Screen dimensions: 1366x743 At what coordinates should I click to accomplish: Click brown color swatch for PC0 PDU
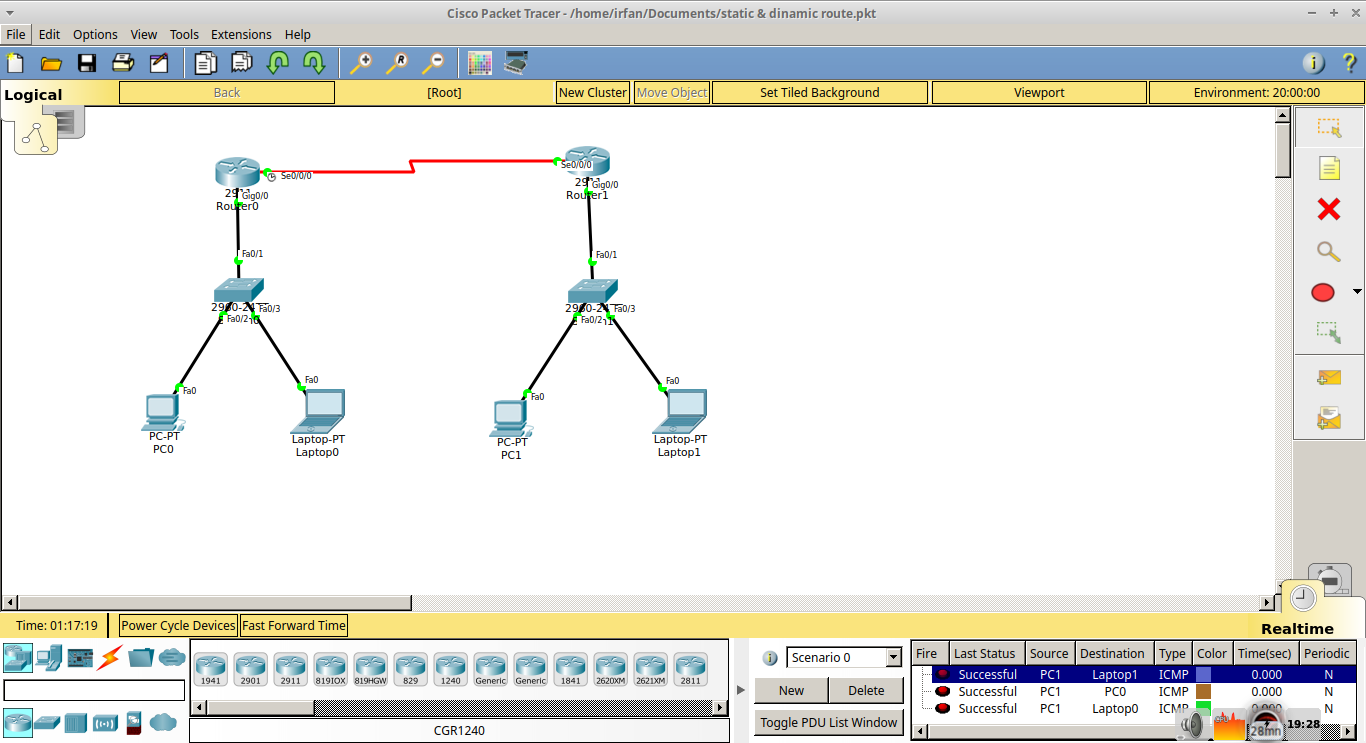click(1203, 691)
